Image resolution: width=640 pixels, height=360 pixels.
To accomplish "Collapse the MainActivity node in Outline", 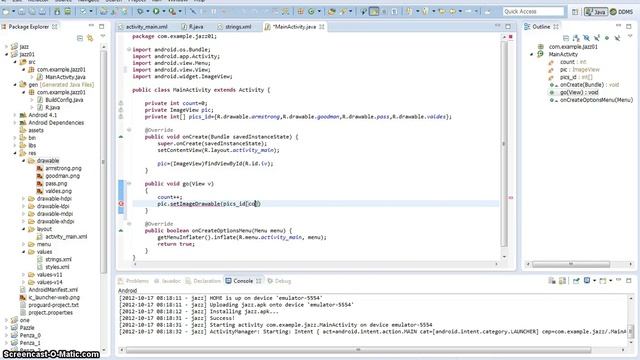I will 531,54.
